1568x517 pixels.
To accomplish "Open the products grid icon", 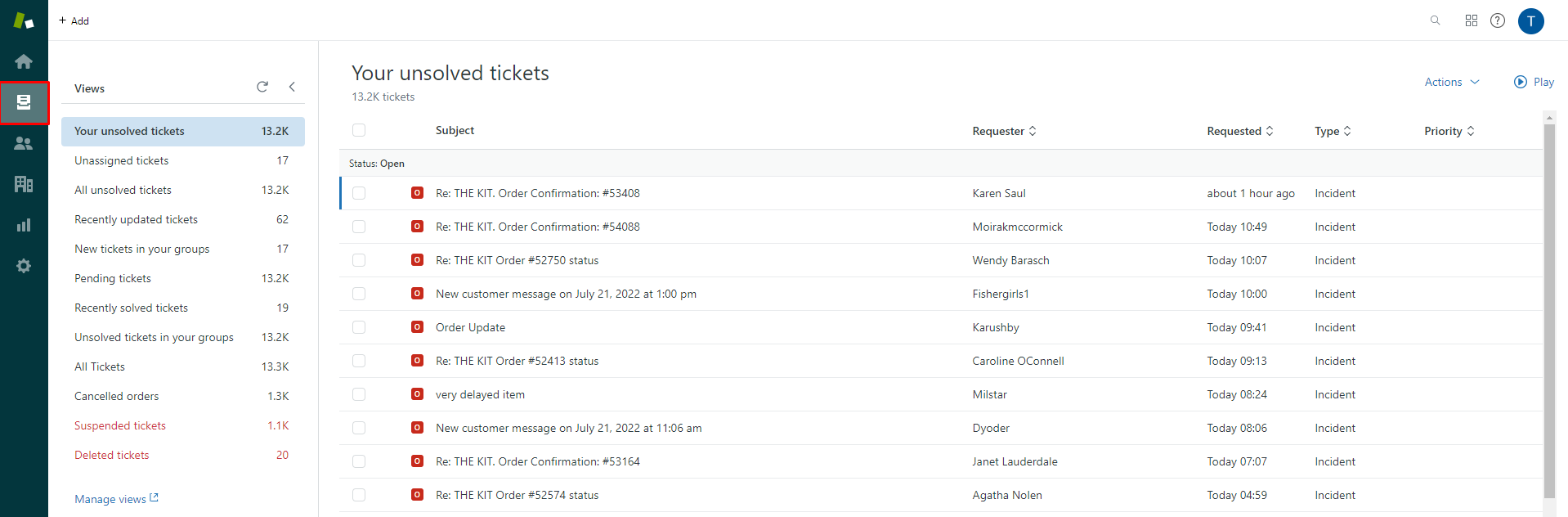I will (x=1471, y=20).
